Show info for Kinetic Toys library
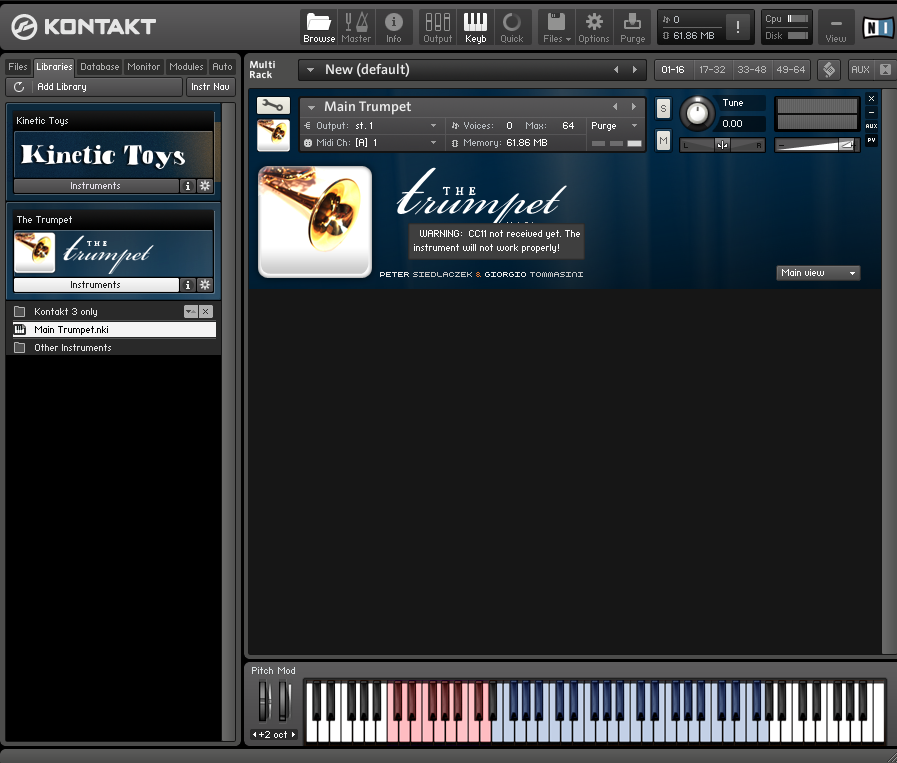 point(188,186)
